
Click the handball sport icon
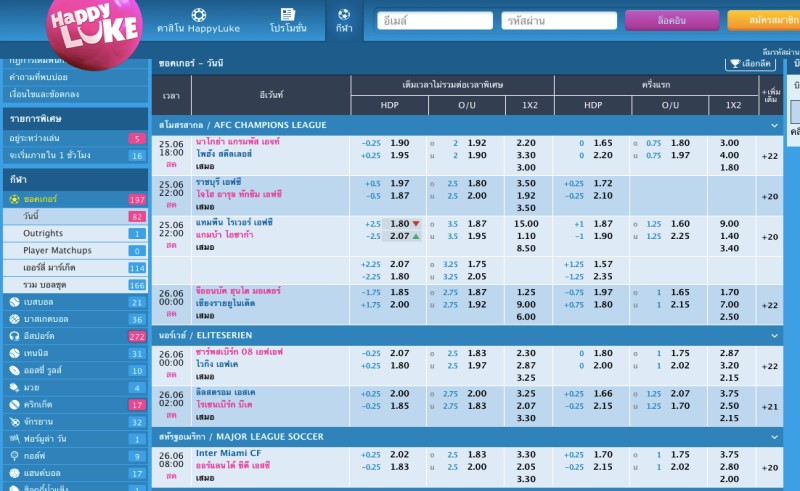pyautogui.click(x=14, y=473)
